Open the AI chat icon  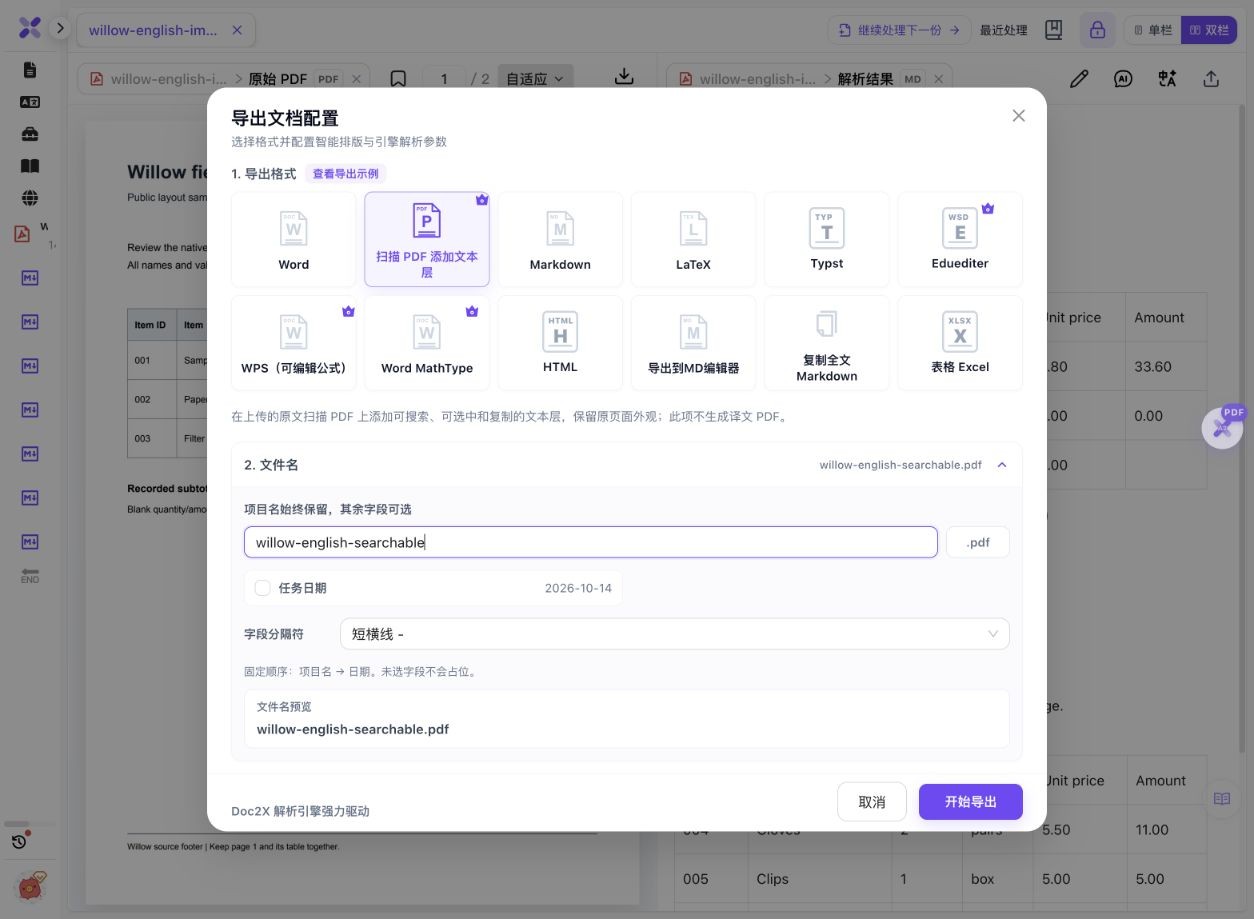pyautogui.click(x=1123, y=78)
